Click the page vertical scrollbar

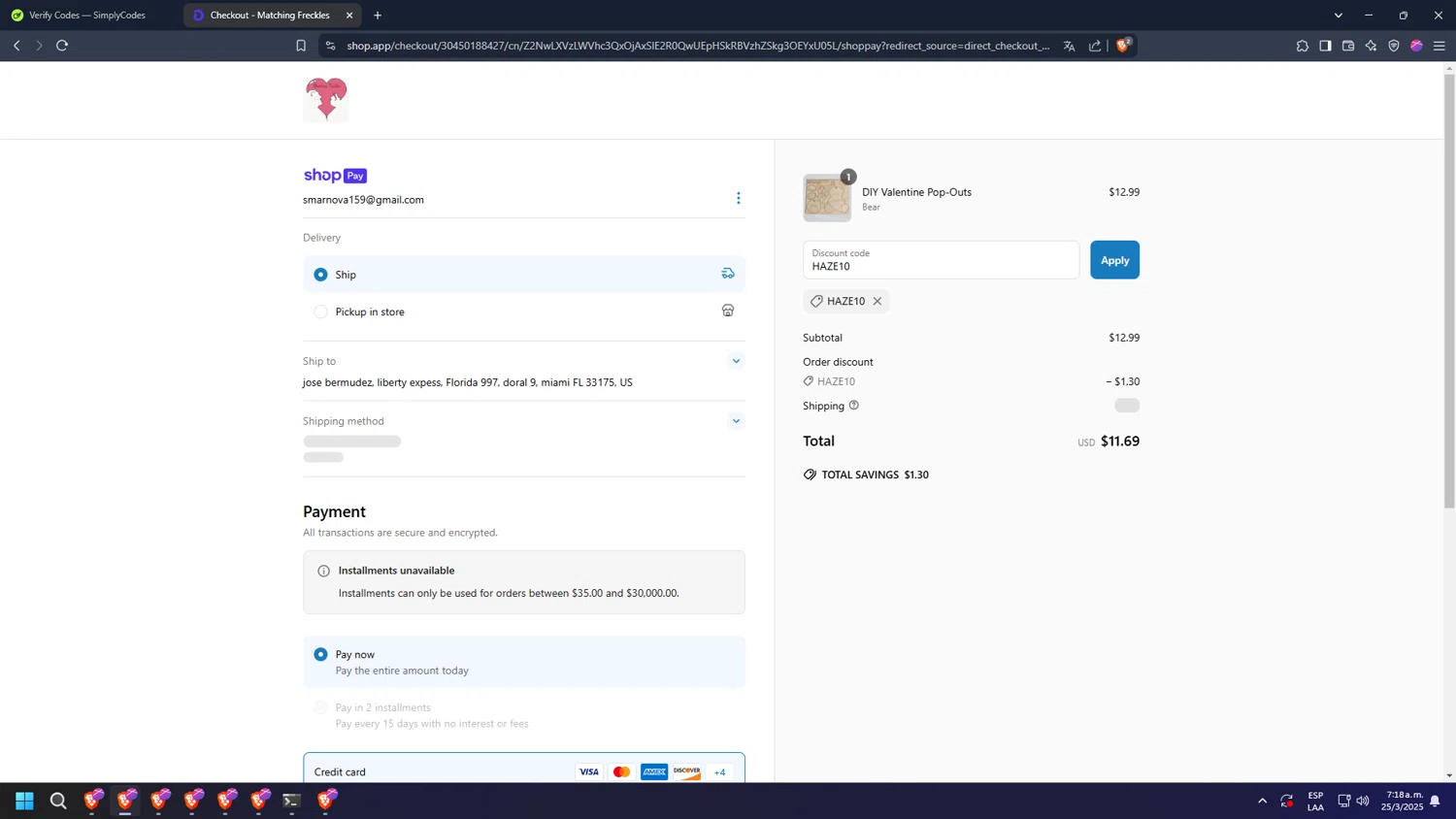point(1449,291)
